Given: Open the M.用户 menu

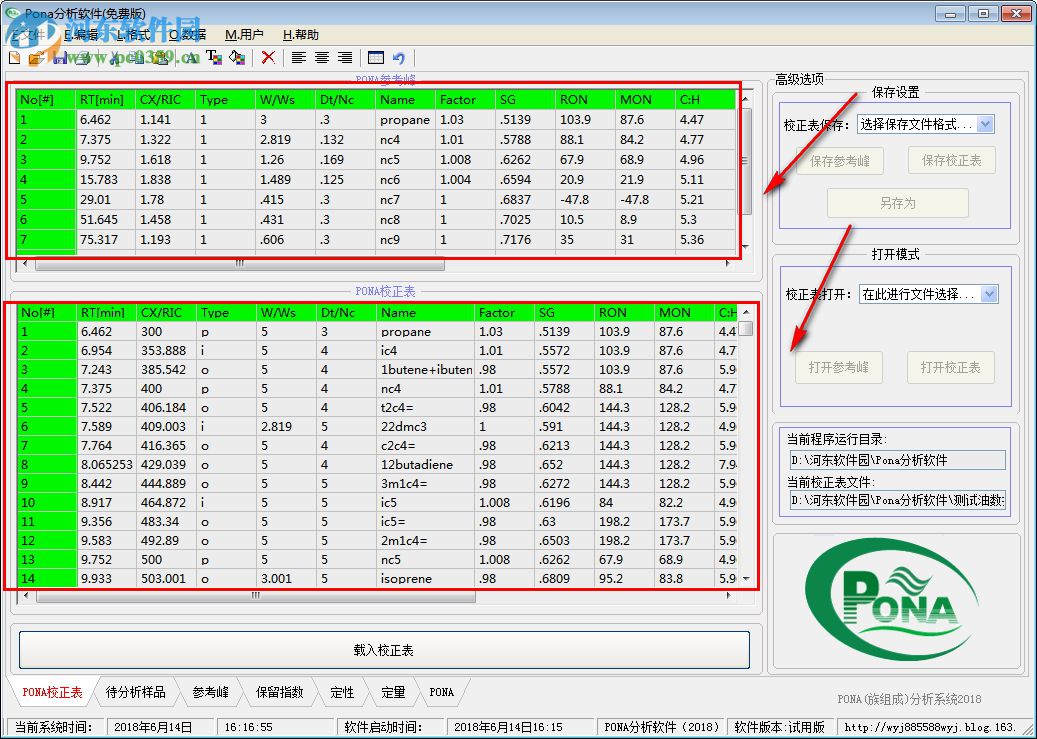Looking at the screenshot, I should 244,34.
